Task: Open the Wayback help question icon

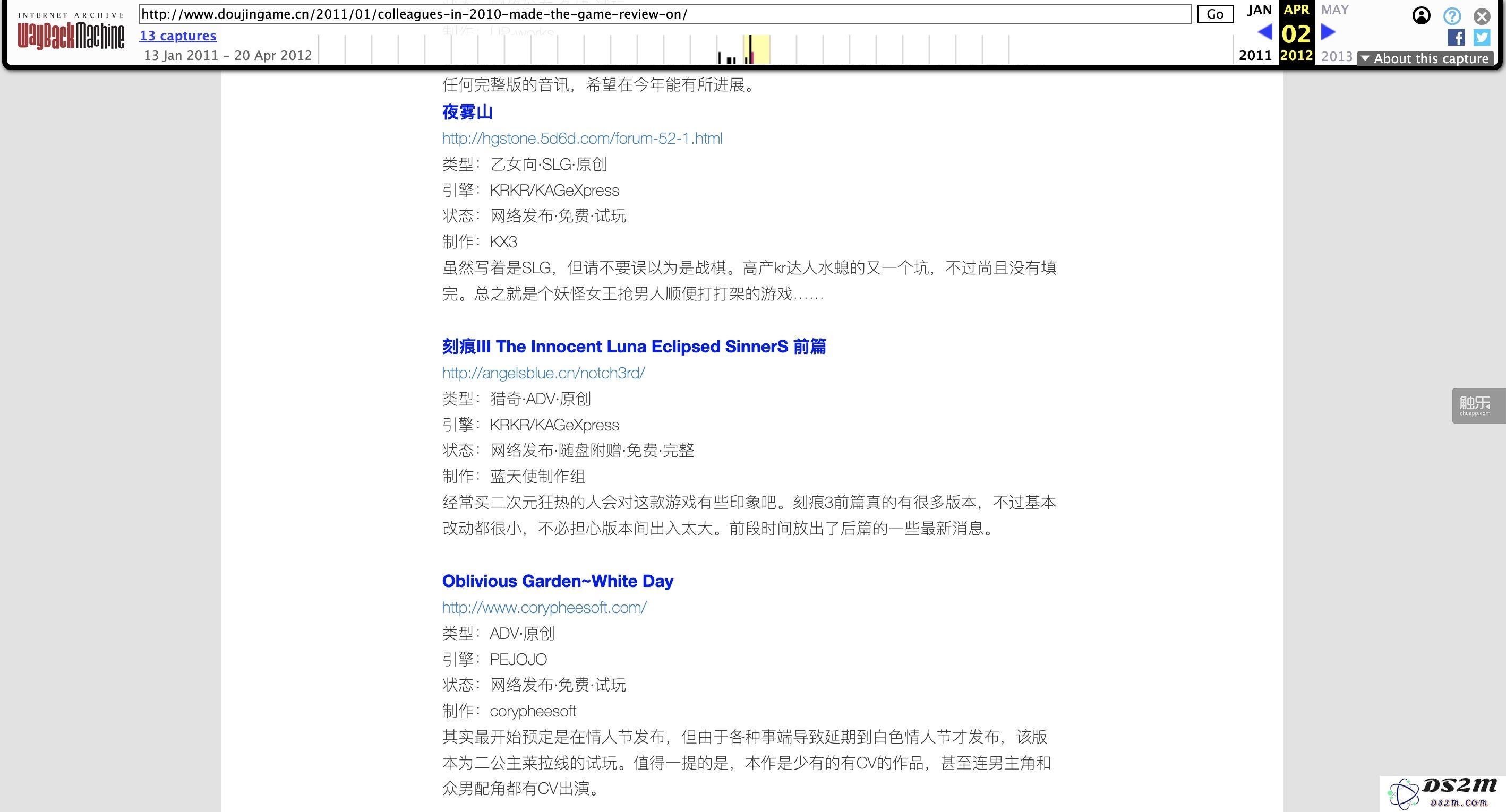Action: pos(1452,16)
